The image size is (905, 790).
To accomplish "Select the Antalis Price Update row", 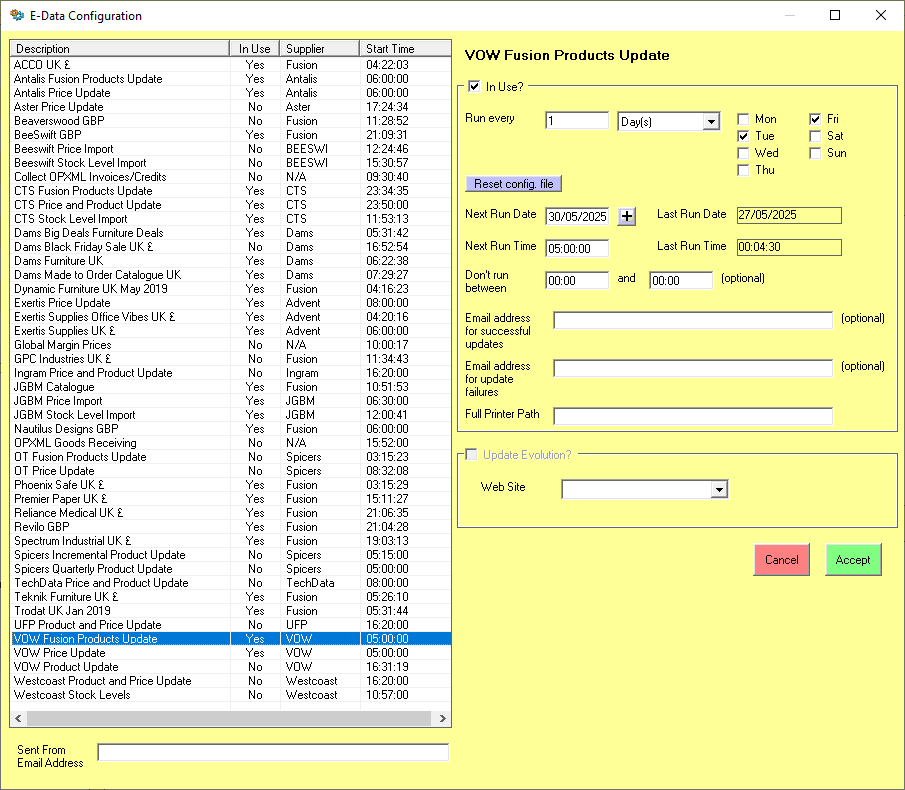I will pos(231,93).
